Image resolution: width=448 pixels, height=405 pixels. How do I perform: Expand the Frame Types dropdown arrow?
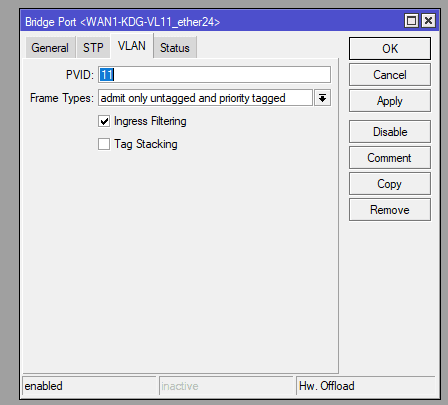pyautogui.click(x=322, y=98)
